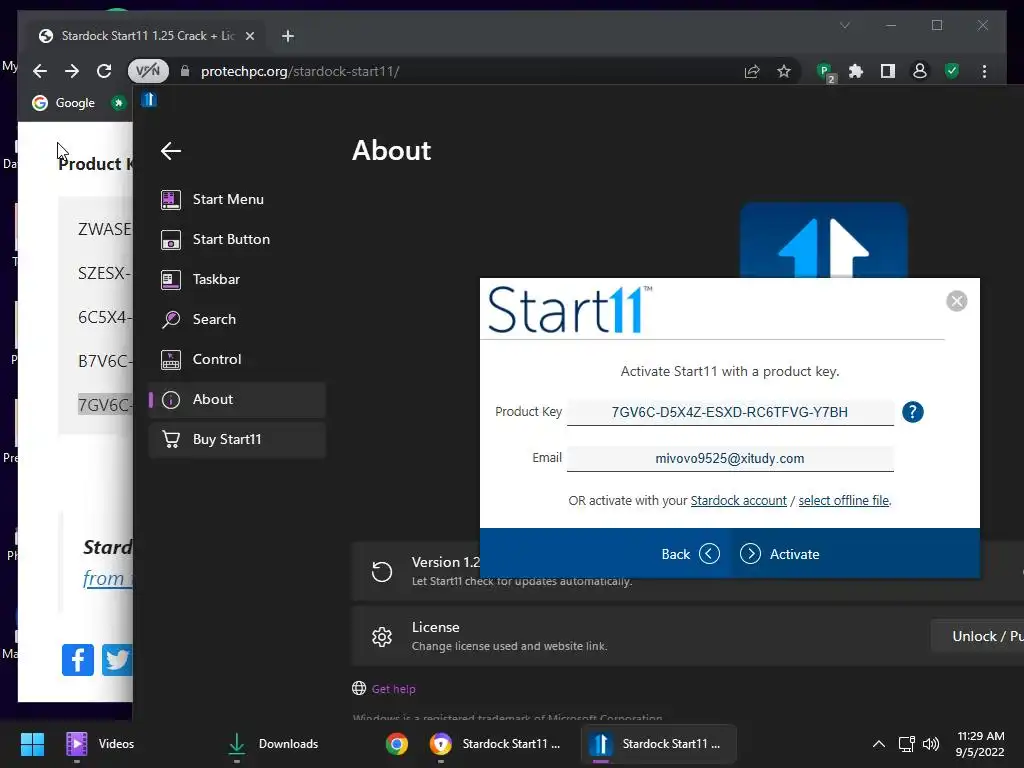This screenshot has height=768, width=1024.
Task: Click the Back button in activation dialog
Action: [690, 554]
